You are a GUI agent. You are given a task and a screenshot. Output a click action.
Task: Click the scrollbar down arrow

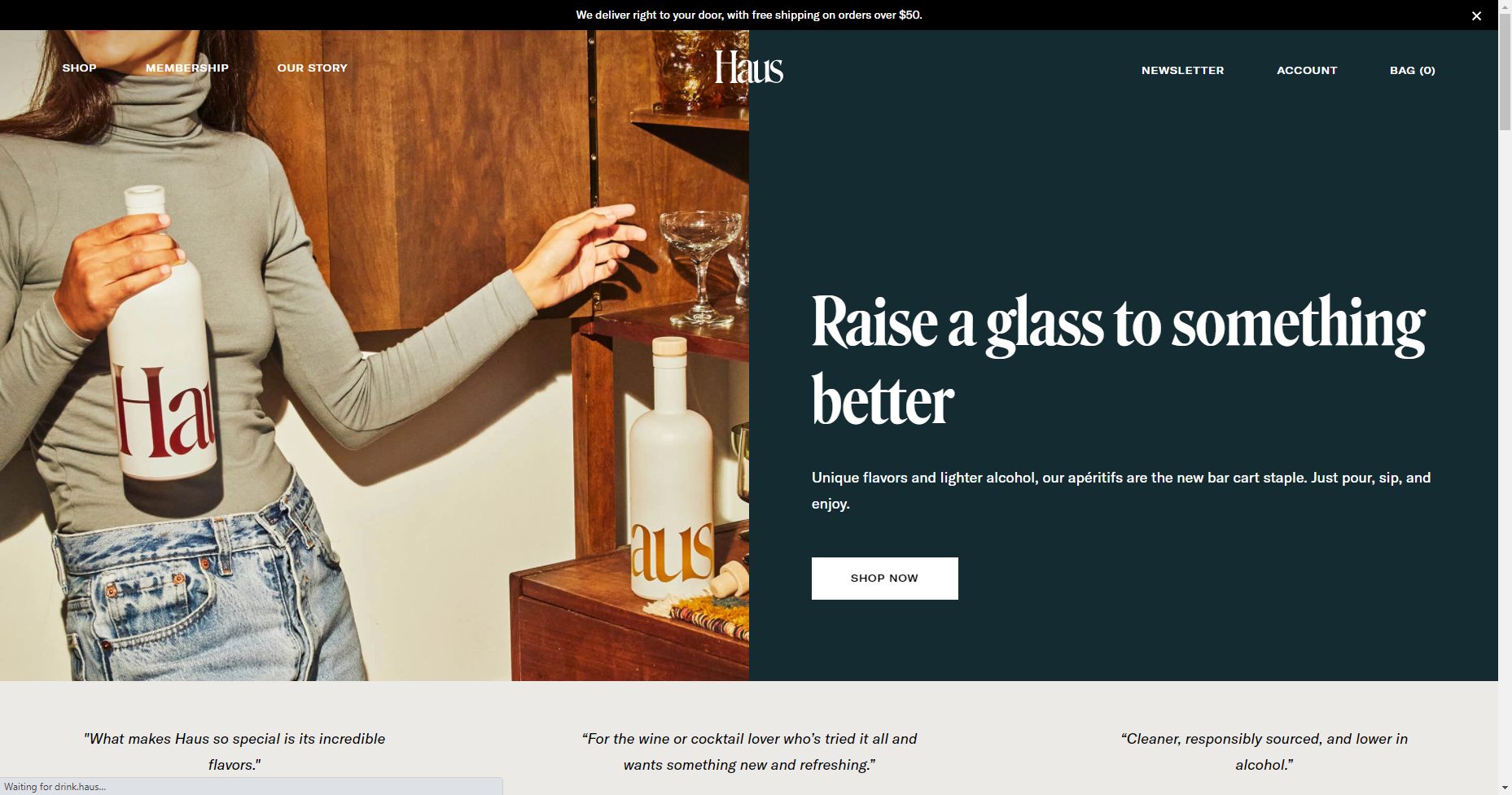[1505, 788]
